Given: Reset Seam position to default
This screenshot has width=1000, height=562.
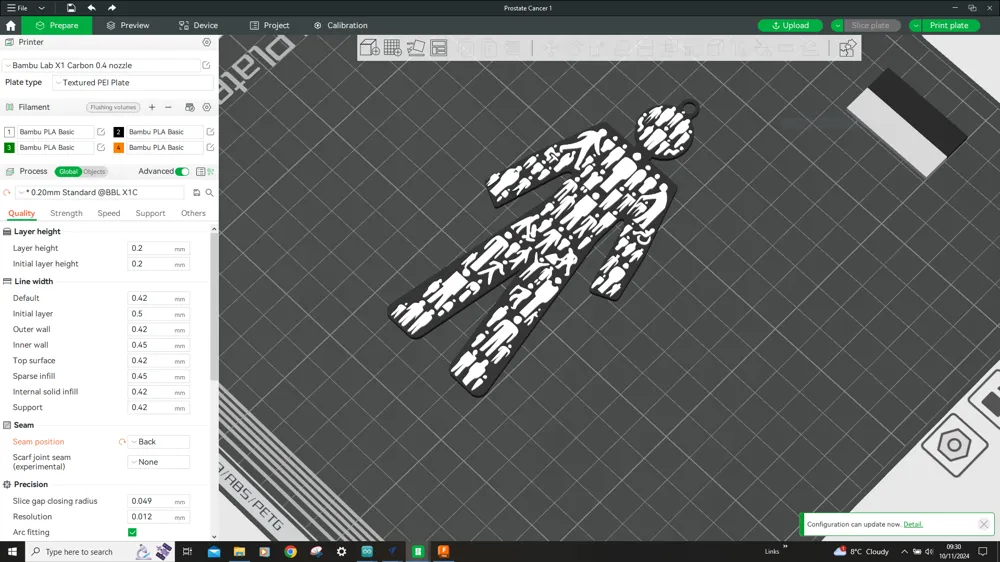Looking at the screenshot, I should [122, 441].
